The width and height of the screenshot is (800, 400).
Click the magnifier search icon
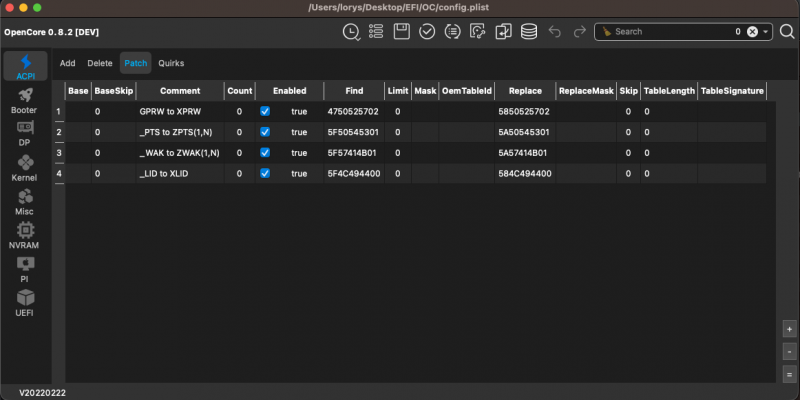point(787,32)
